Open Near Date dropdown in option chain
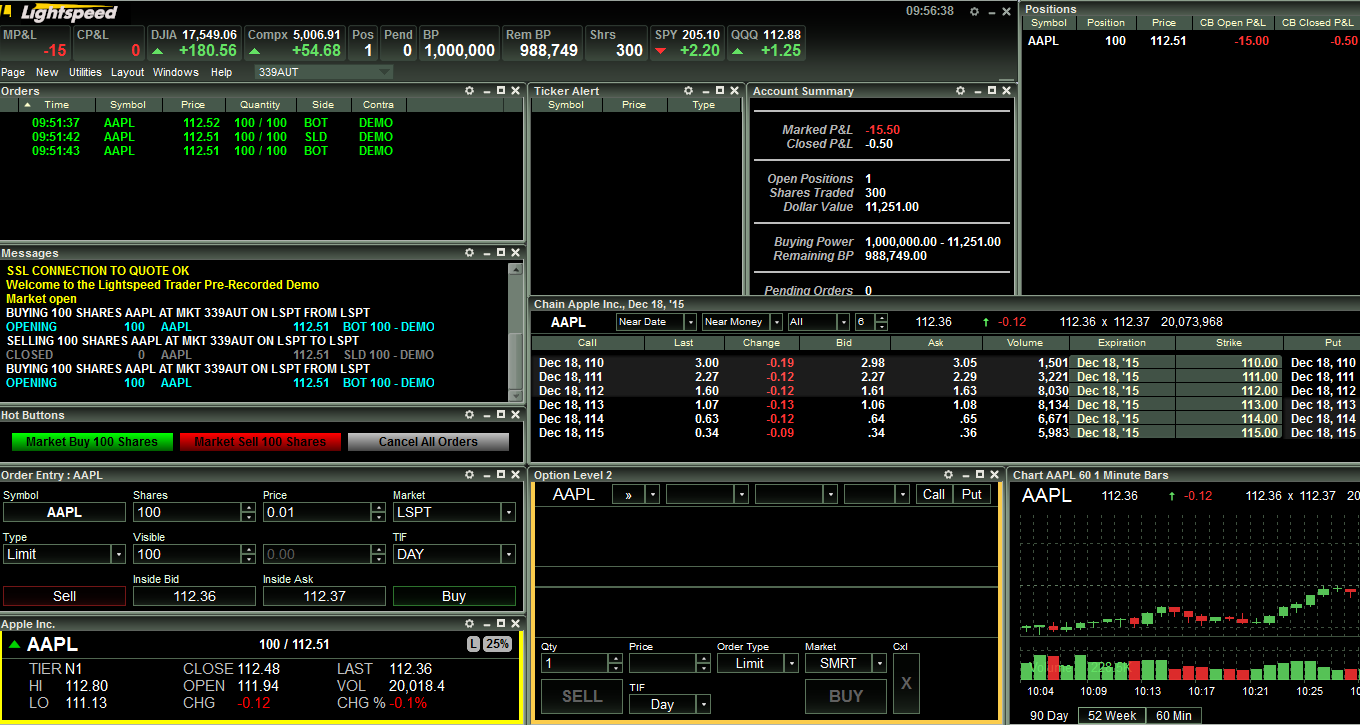 pyautogui.click(x=656, y=322)
